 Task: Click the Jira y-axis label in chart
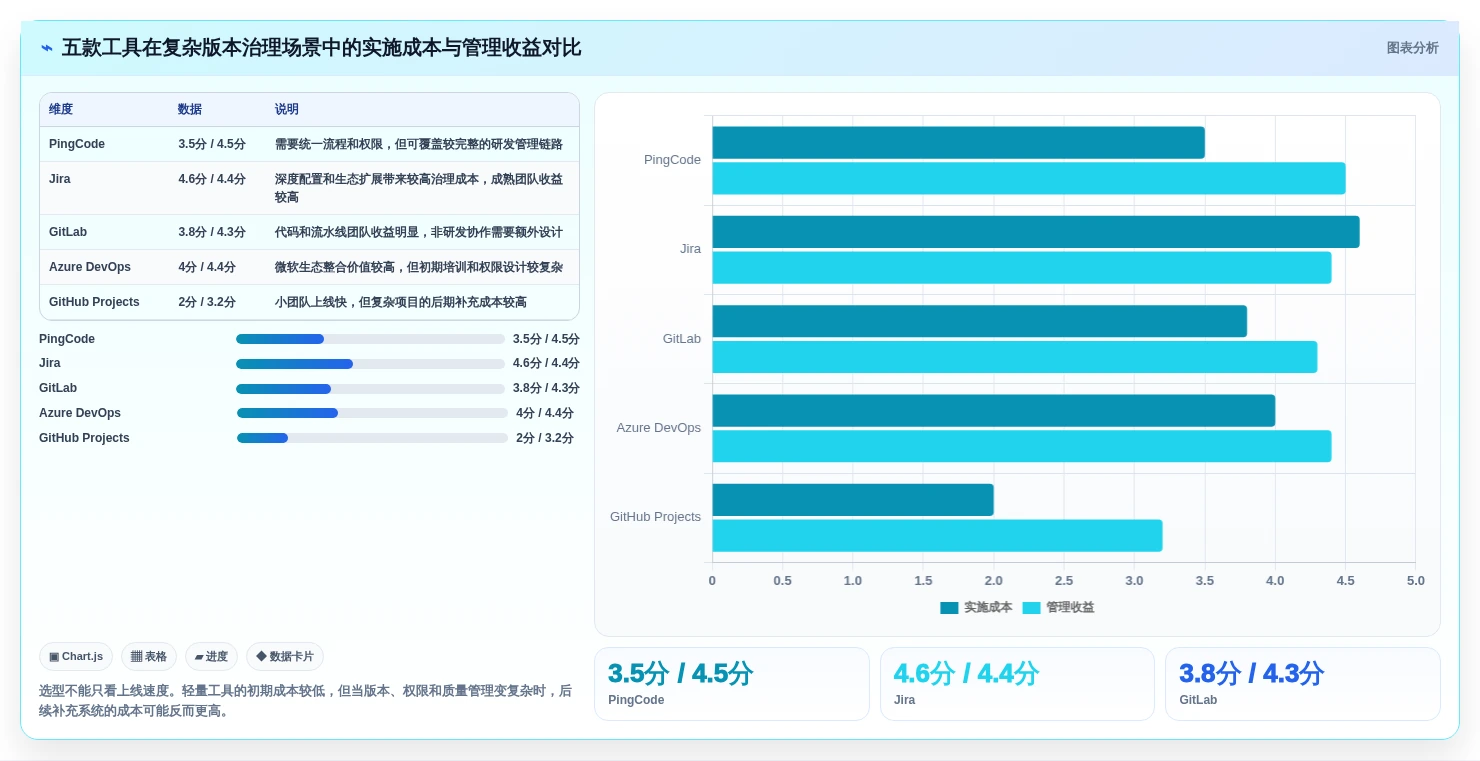pos(690,249)
